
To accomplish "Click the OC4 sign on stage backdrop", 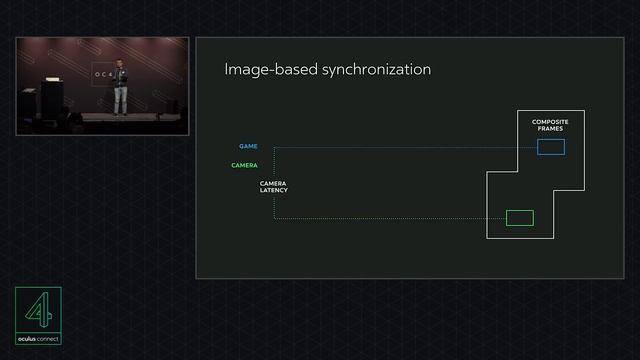I will tap(103, 75).
